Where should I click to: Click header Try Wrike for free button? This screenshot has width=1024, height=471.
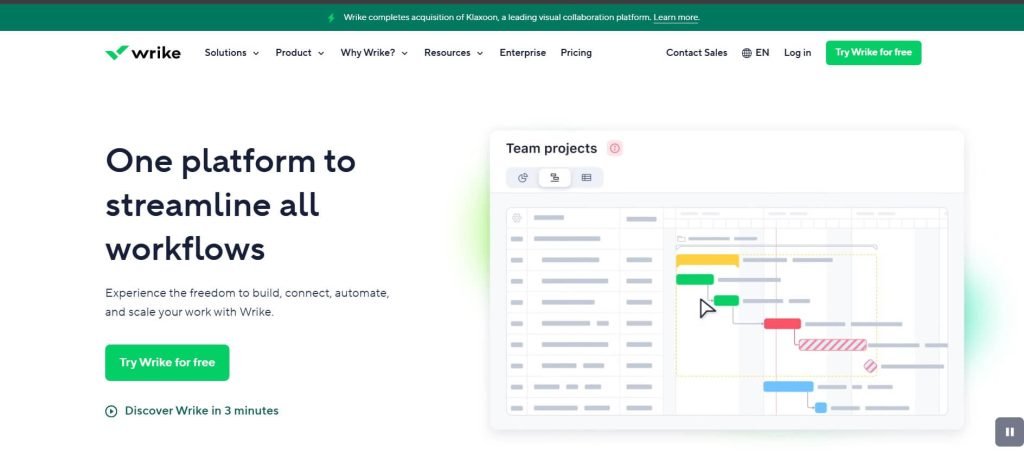[873, 53]
